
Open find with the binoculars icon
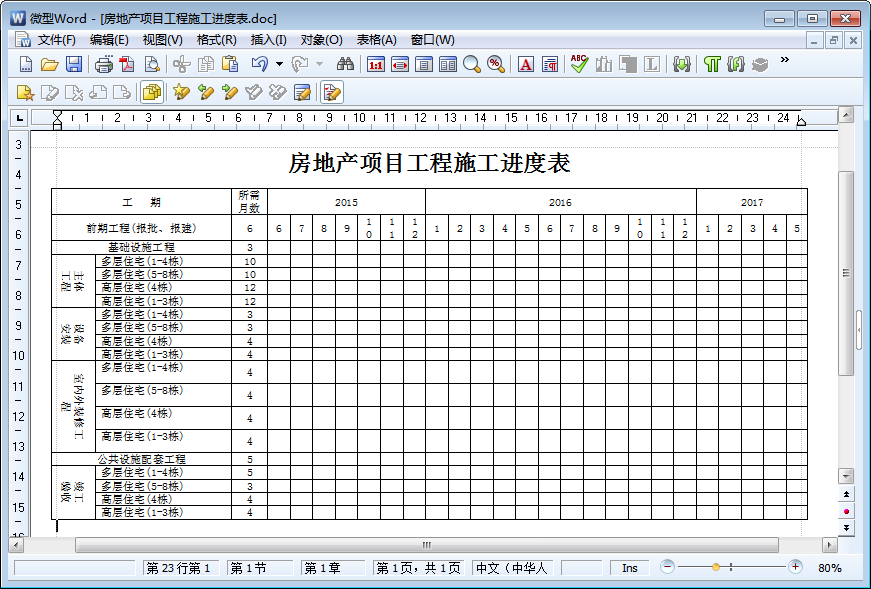[345, 64]
